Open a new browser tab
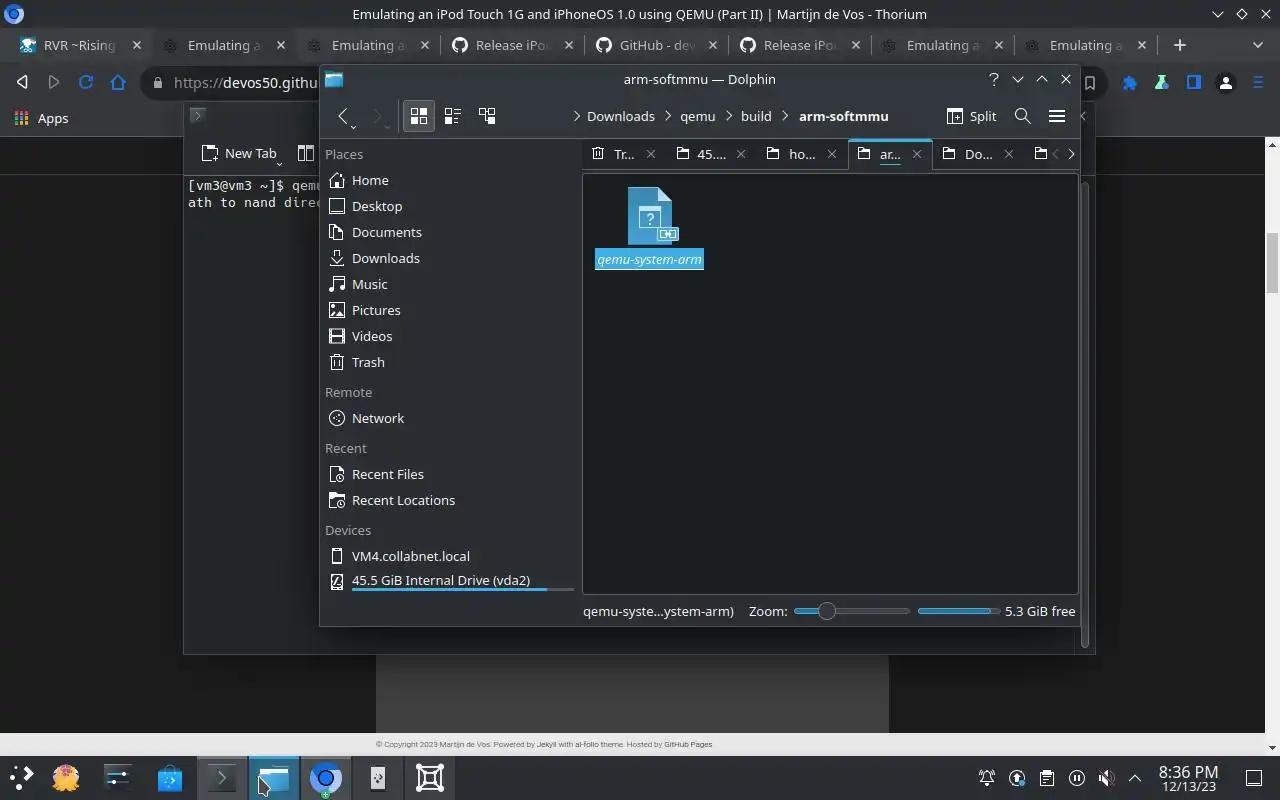The width and height of the screenshot is (1280, 800). [1179, 45]
